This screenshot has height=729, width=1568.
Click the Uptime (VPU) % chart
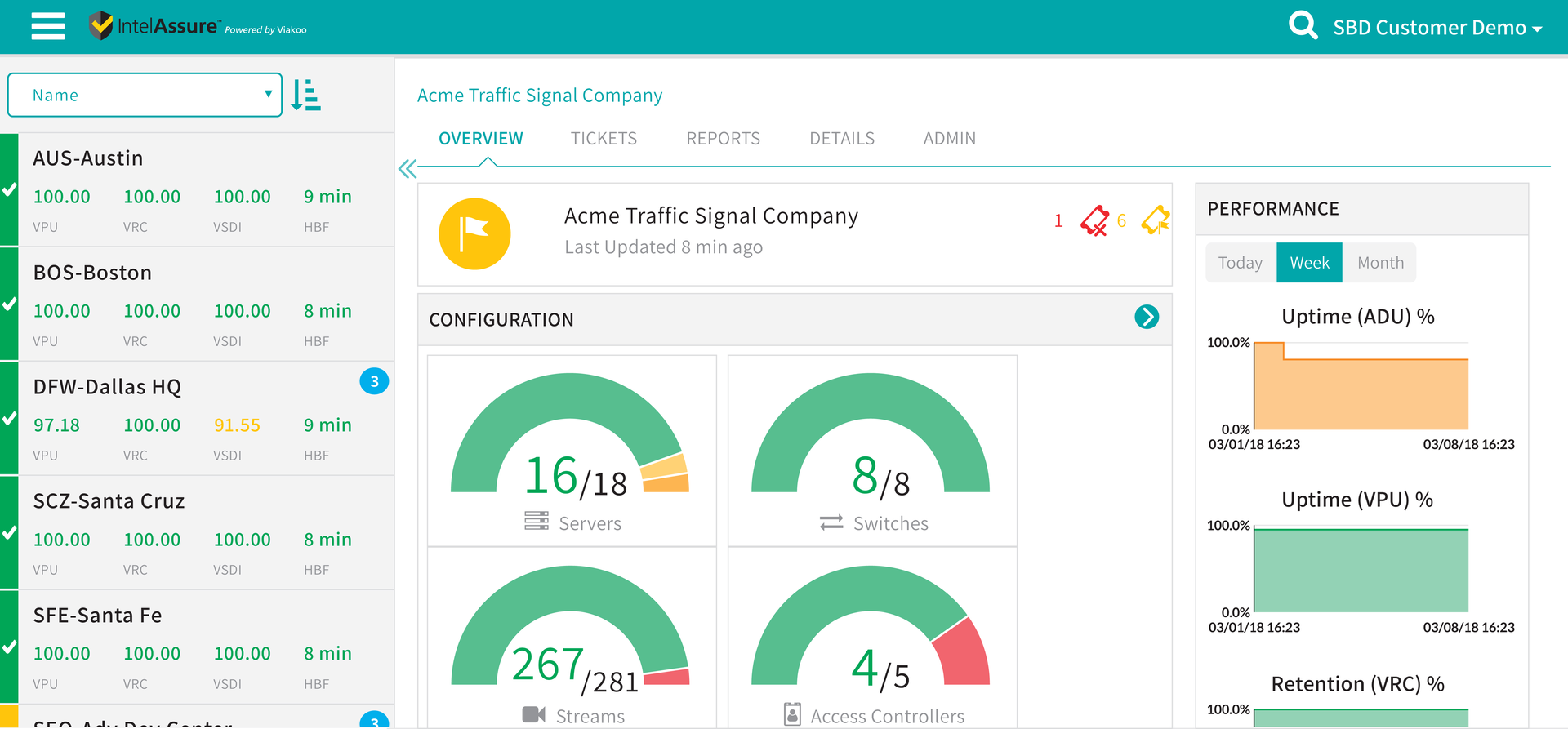coord(1361,569)
